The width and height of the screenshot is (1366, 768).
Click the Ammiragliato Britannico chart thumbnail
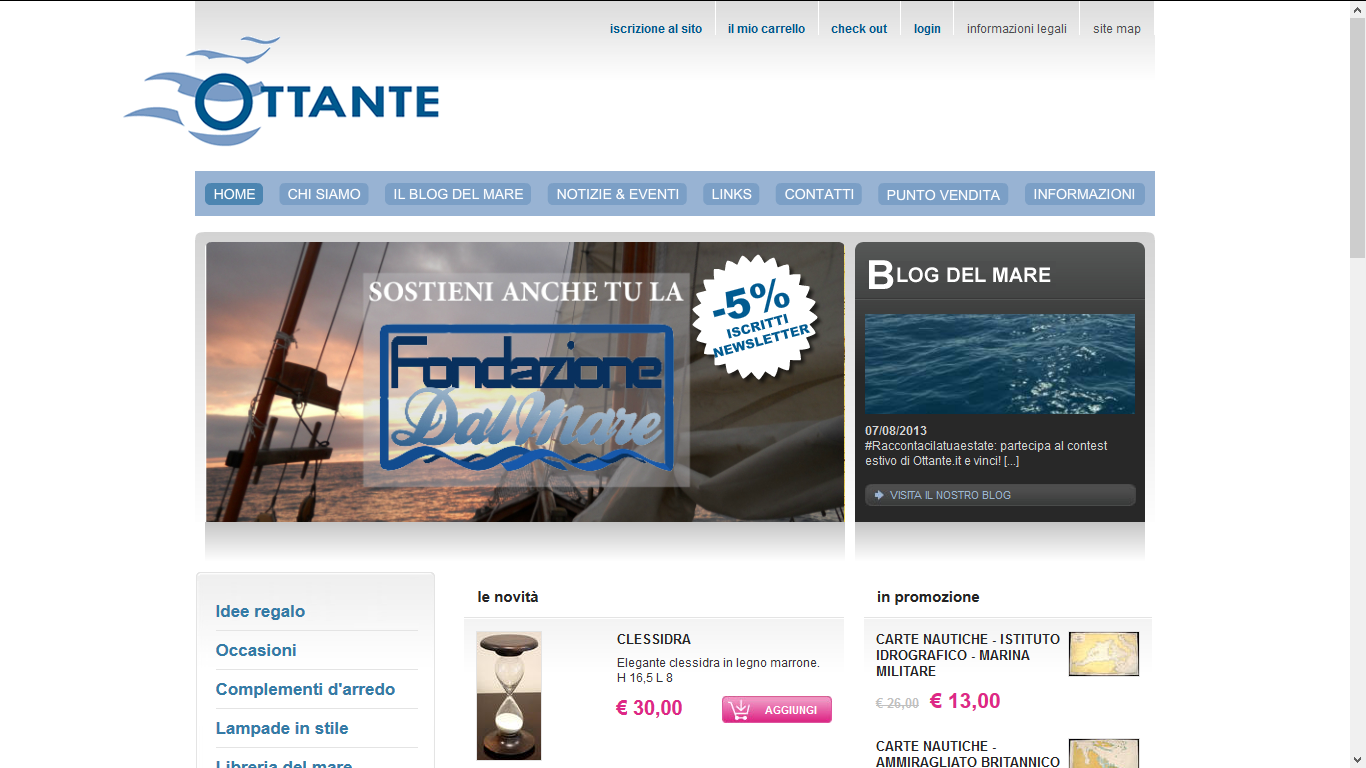coord(1104,753)
